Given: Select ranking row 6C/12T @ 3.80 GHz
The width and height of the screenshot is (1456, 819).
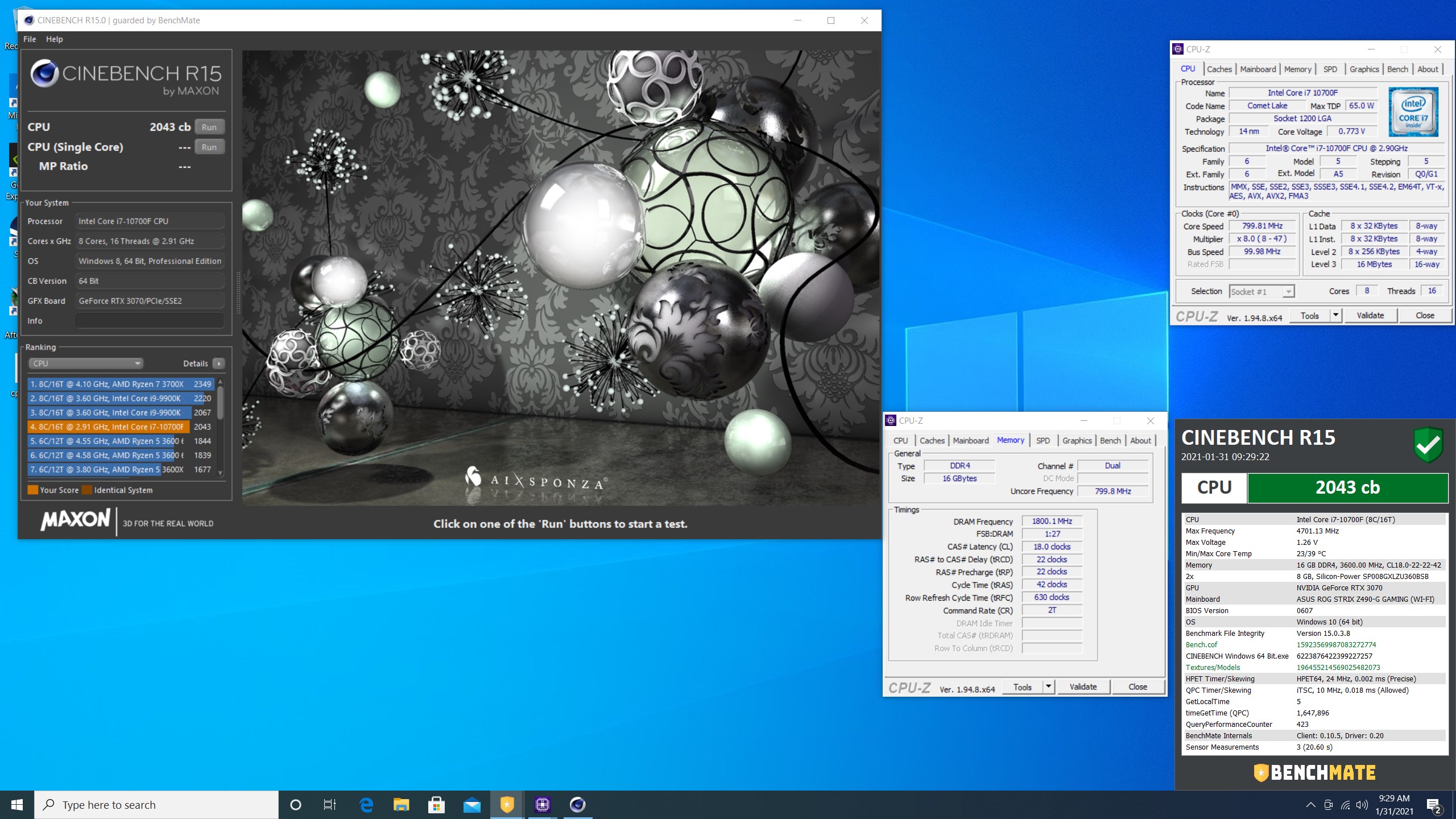Looking at the screenshot, I should [121, 469].
